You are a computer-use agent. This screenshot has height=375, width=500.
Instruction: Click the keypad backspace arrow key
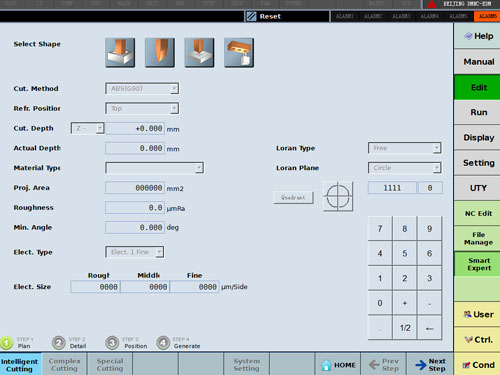coord(430,328)
